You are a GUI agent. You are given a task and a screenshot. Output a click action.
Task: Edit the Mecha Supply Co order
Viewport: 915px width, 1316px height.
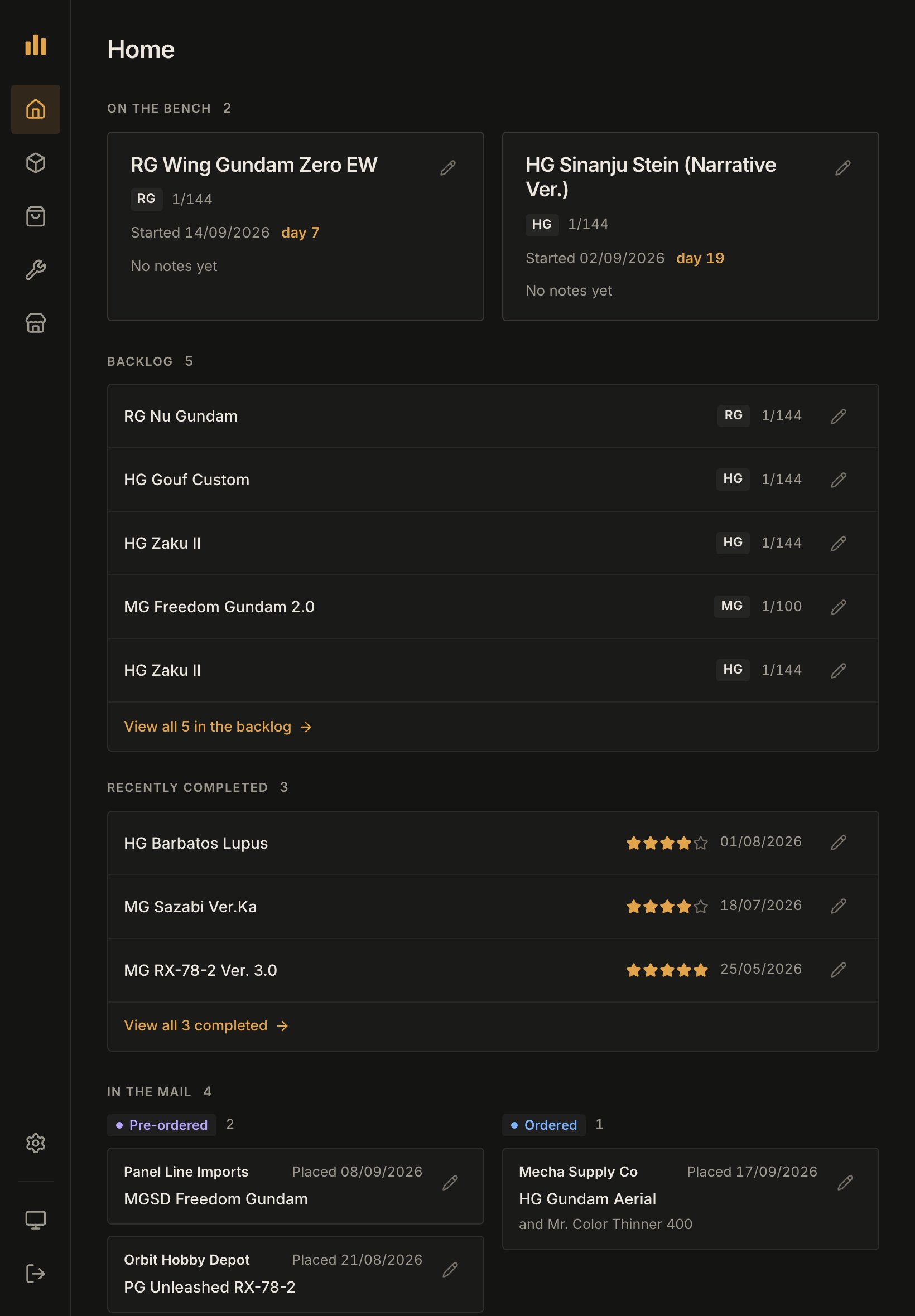845,1183
